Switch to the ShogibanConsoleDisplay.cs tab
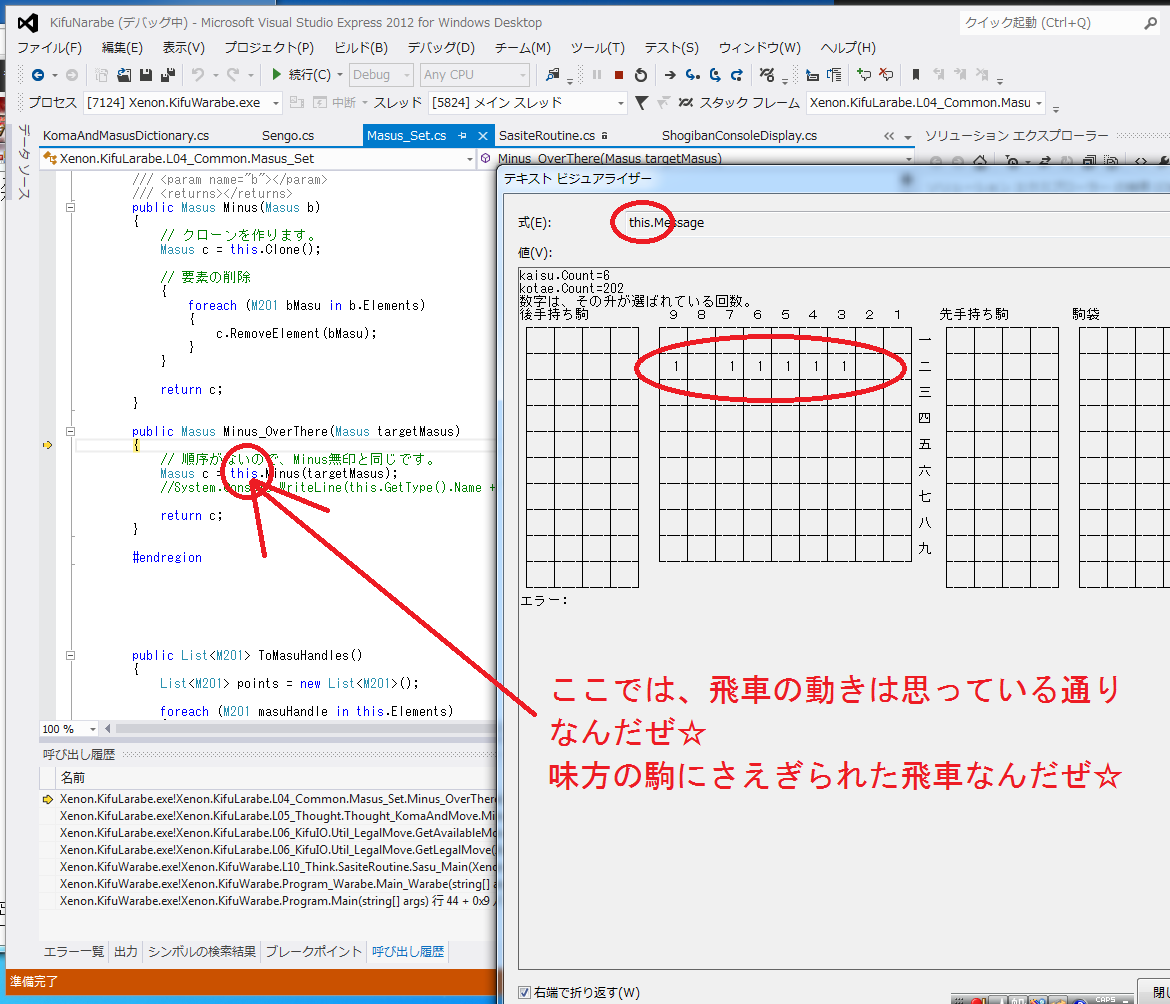The height and width of the screenshot is (1004, 1170). coord(739,136)
